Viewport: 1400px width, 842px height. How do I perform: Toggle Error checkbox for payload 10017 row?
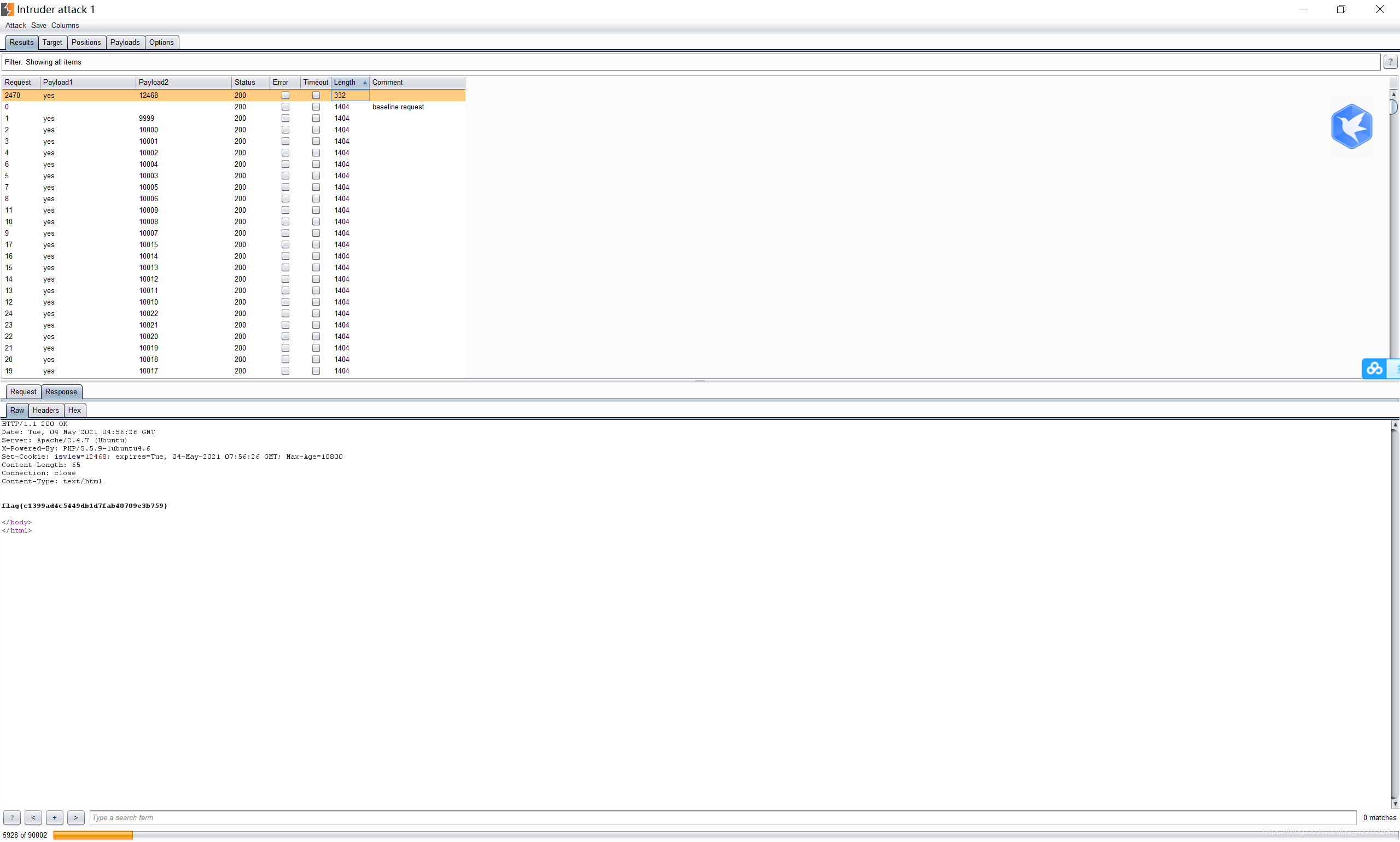tap(285, 371)
